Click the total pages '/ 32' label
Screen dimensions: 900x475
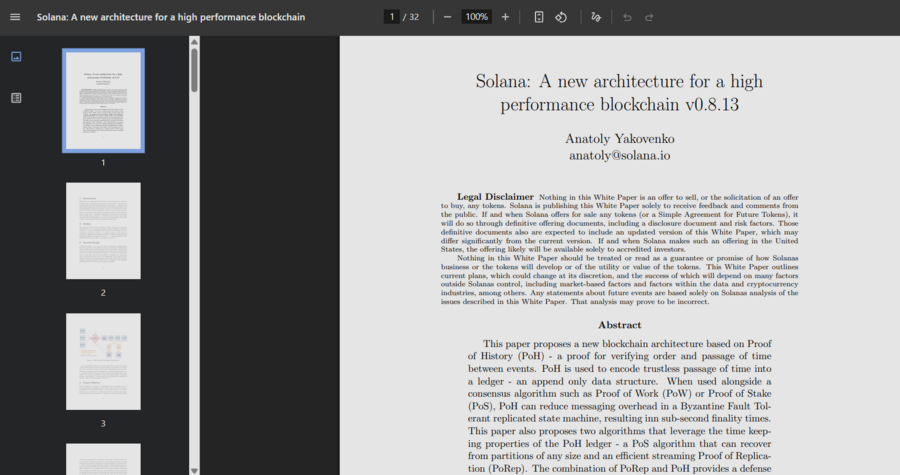click(x=411, y=17)
